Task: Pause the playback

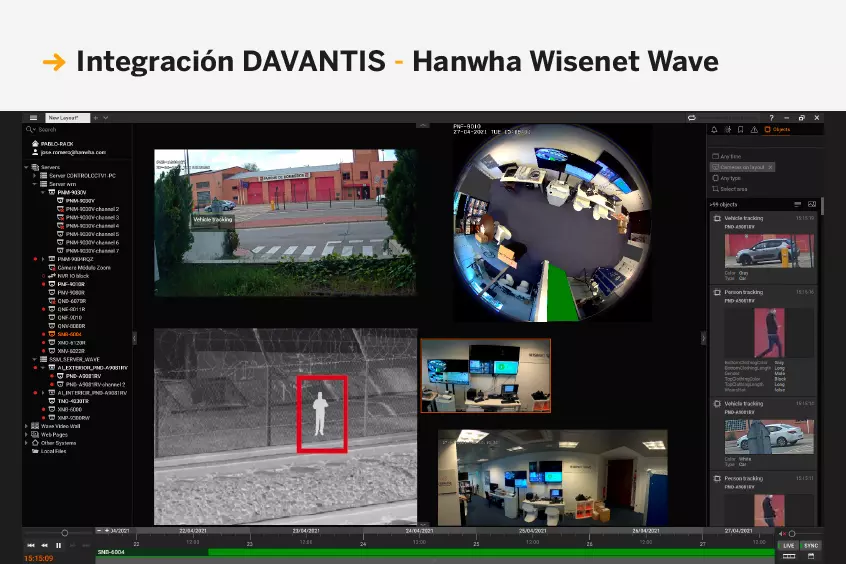Action: click(58, 546)
